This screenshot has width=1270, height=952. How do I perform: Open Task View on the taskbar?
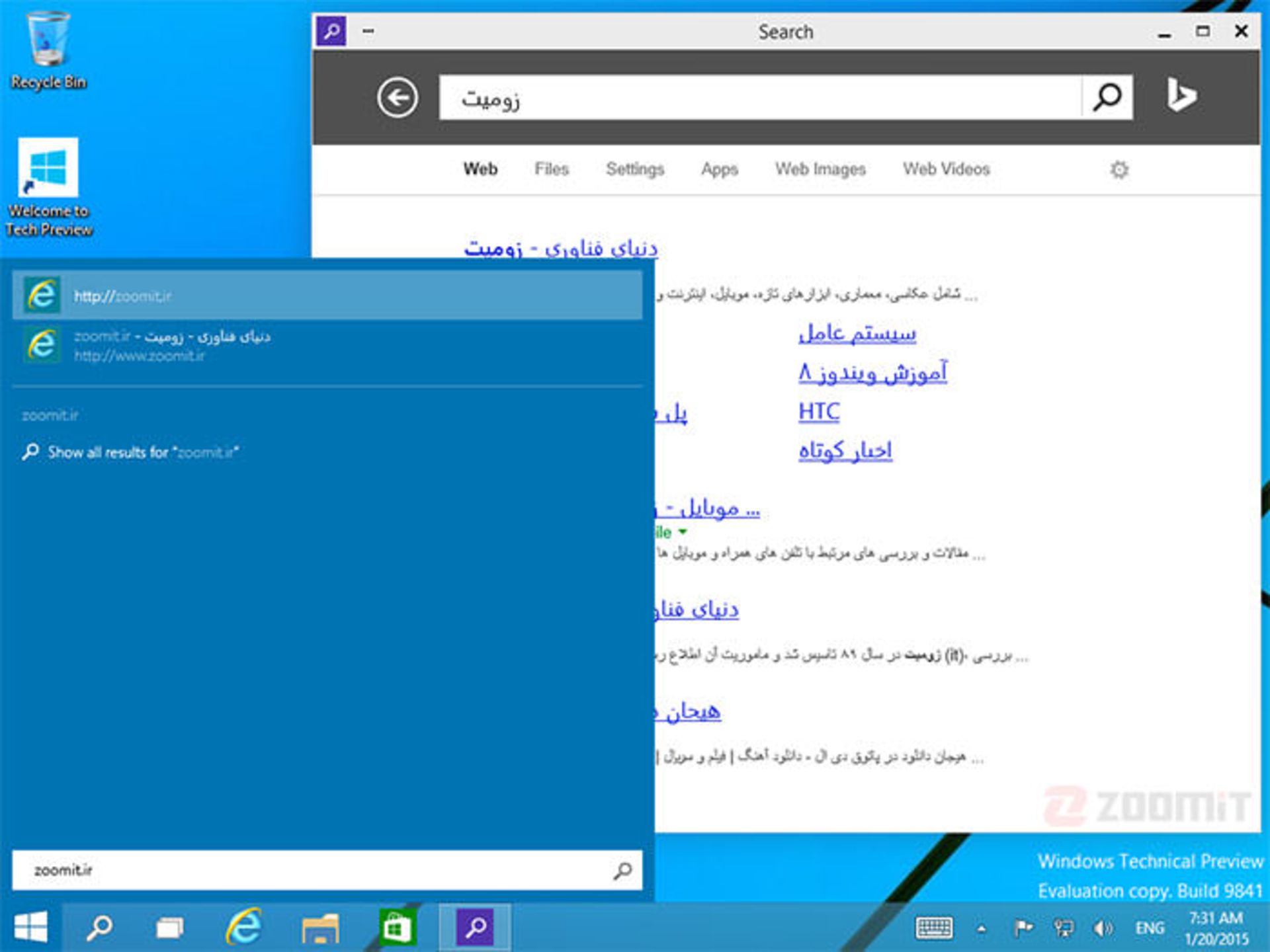[x=170, y=927]
